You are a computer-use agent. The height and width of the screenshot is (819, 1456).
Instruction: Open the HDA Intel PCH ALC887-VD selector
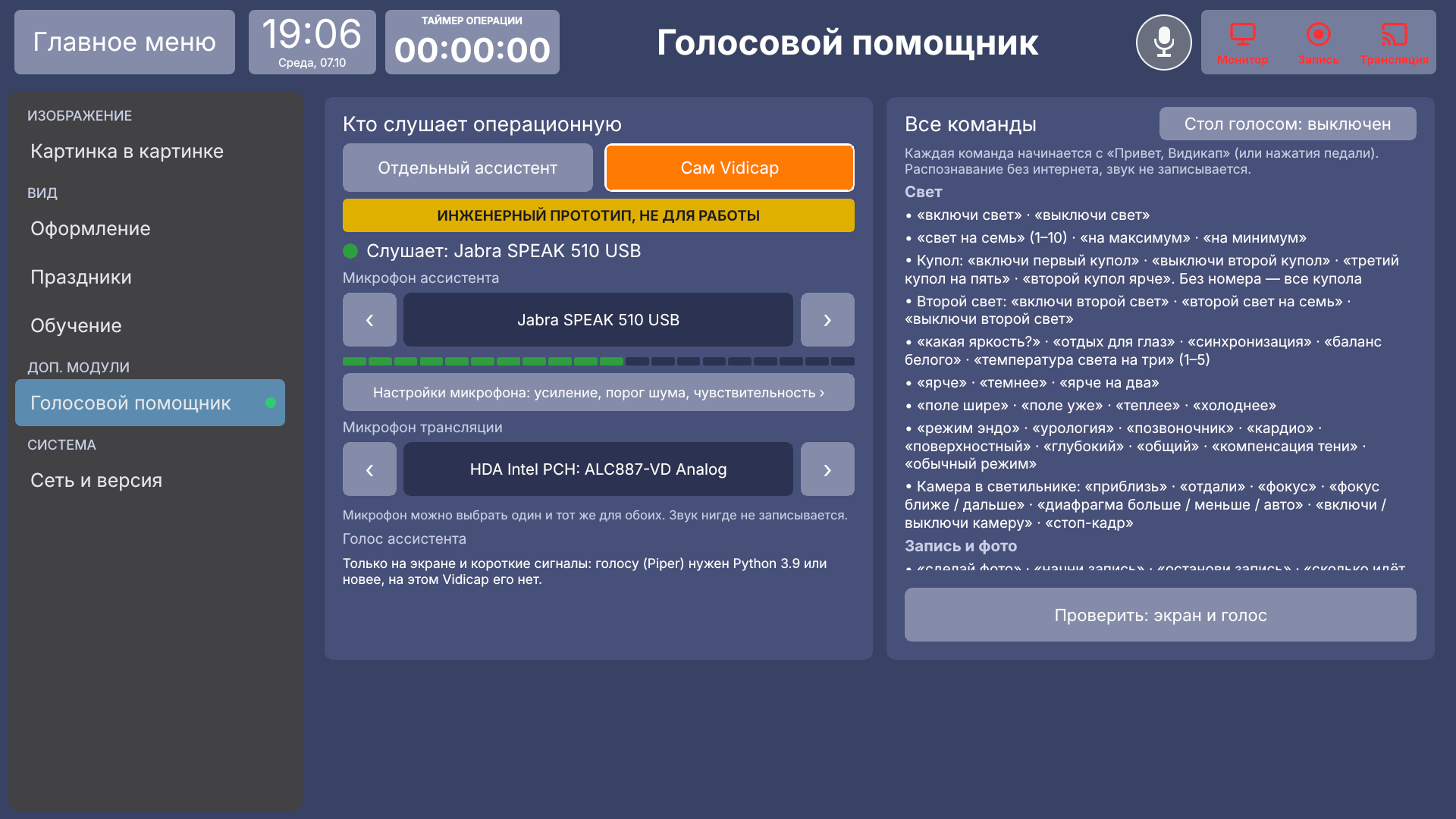tap(598, 469)
